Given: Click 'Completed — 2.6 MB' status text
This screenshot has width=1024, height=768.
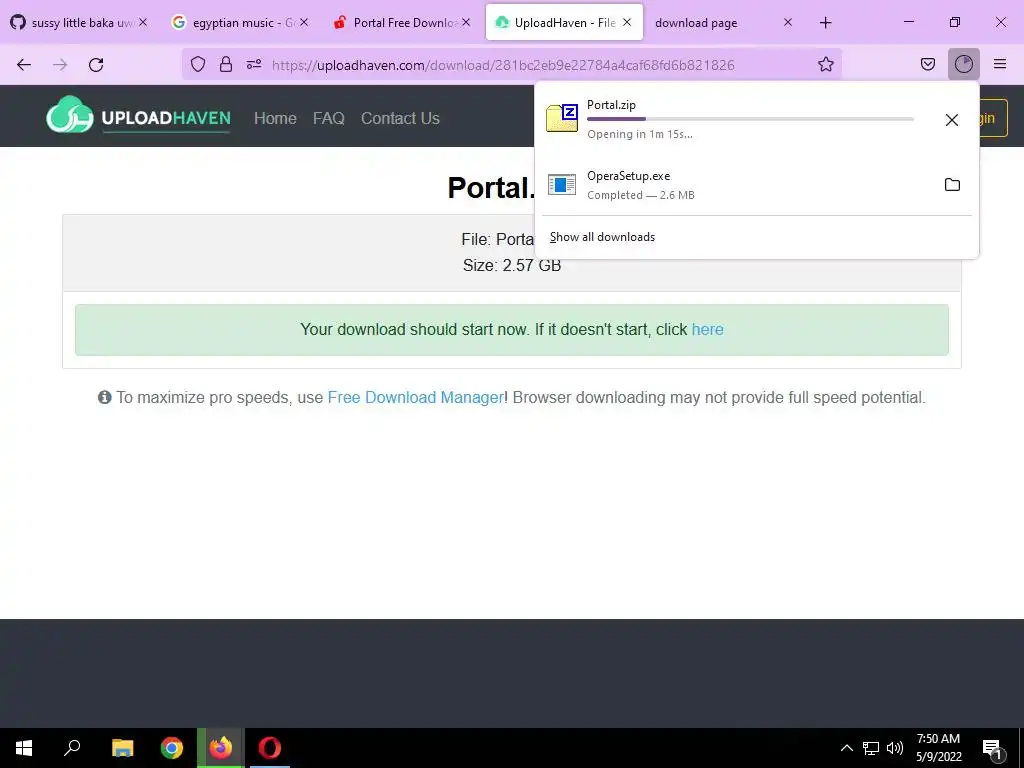Looking at the screenshot, I should (641, 195).
